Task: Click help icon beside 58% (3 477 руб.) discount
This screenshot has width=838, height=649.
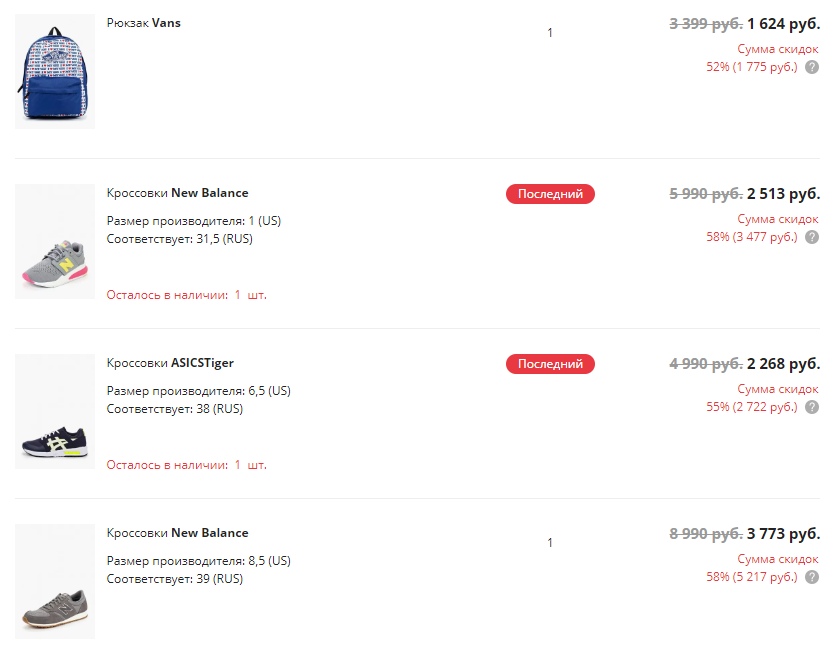Action: tap(812, 237)
